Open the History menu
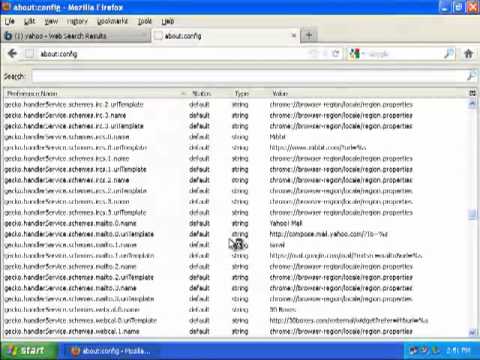This screenshot has width=480, height=360. coord(77,21)
